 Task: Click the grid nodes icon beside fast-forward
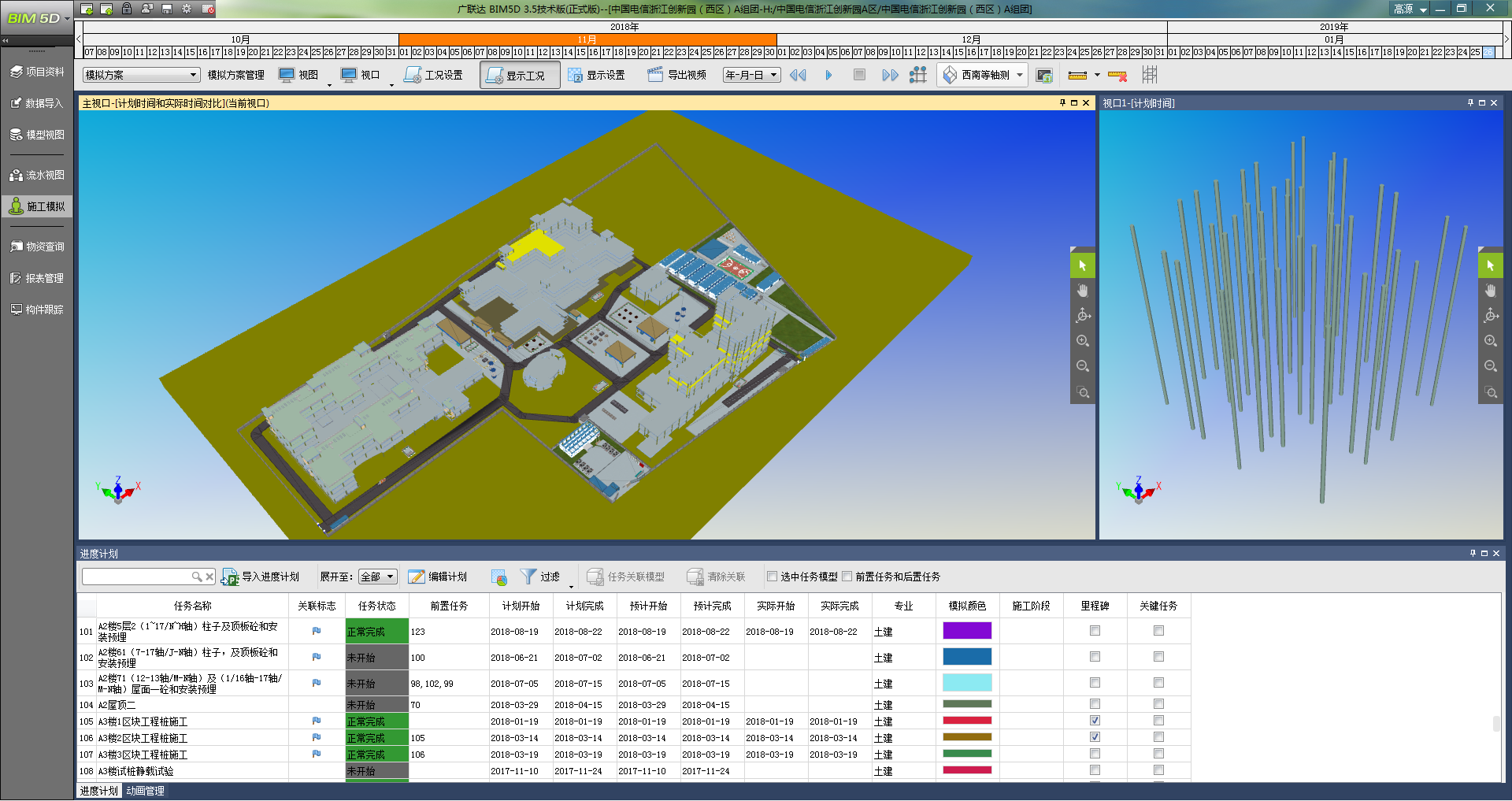917,75
